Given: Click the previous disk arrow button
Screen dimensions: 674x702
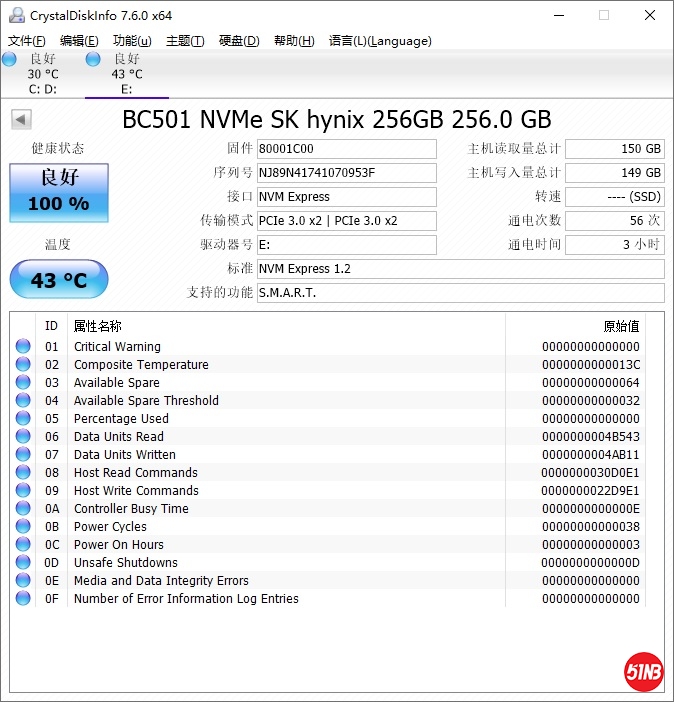Looking at the screenshot, I should [x=20, y=120].
